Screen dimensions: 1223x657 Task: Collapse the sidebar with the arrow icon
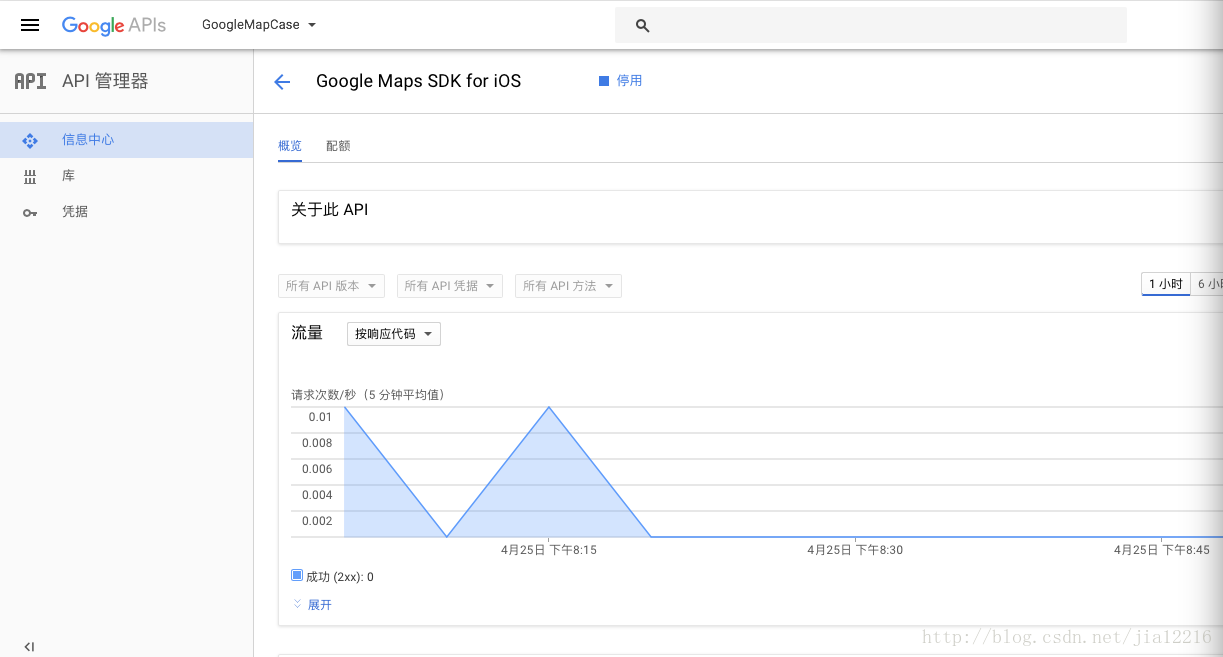click(29, 647)
